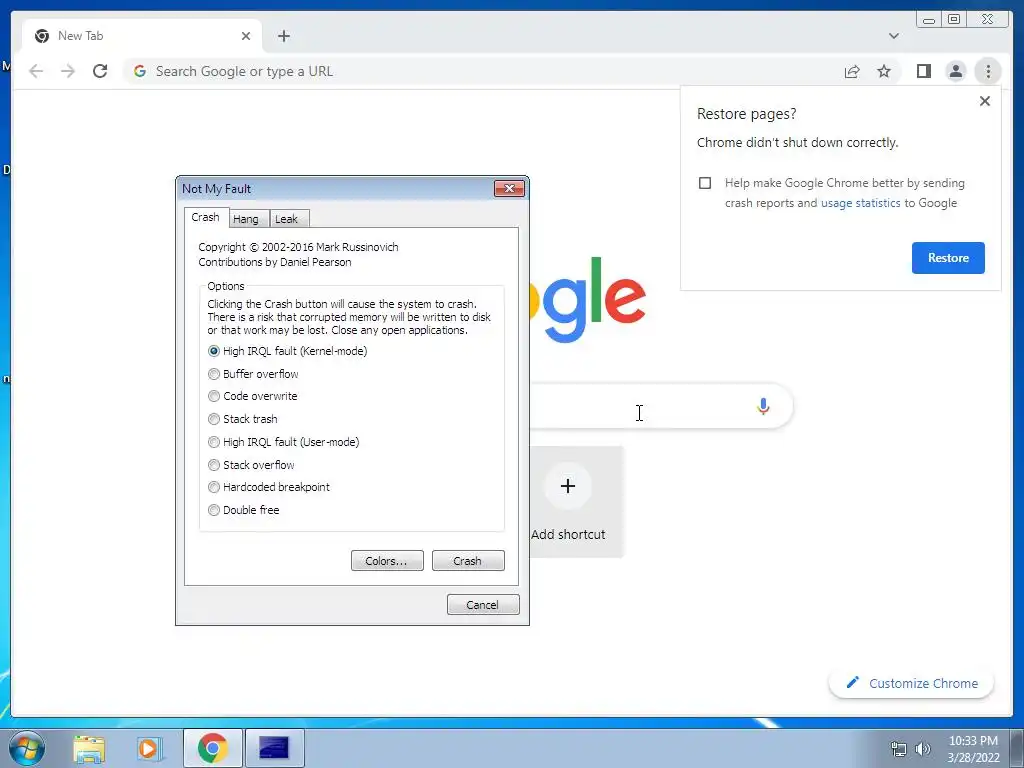Open Windows Explorer from taskbar
Image resolution: width=1024 pixels, height=768 pixels.
89,748
